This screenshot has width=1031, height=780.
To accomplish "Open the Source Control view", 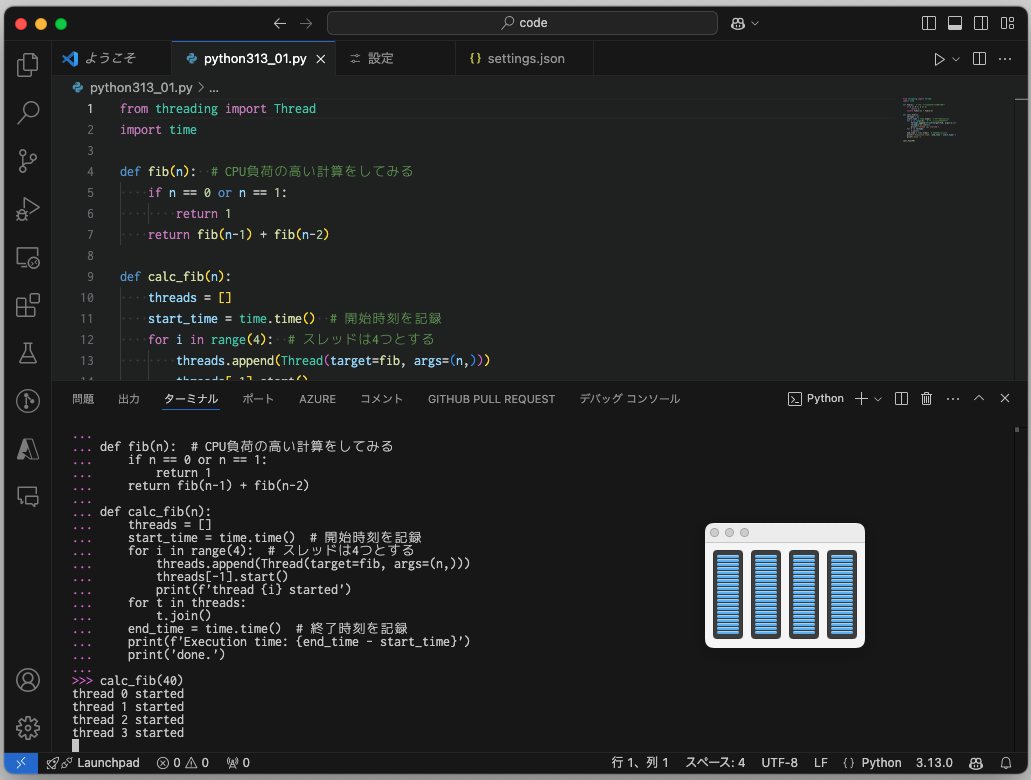I will pos(27,160).
